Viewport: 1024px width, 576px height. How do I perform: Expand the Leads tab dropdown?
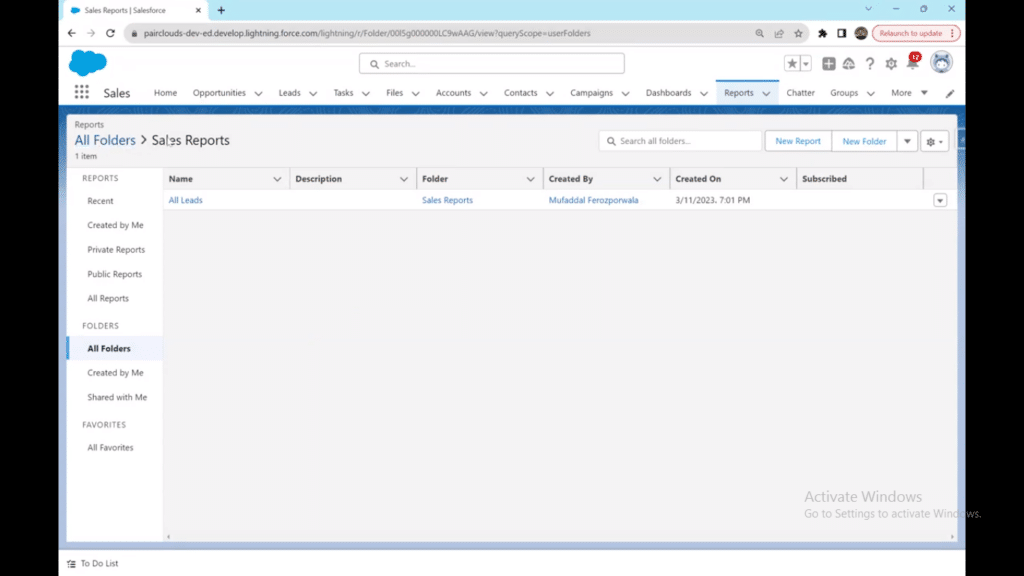click(313, 93)
